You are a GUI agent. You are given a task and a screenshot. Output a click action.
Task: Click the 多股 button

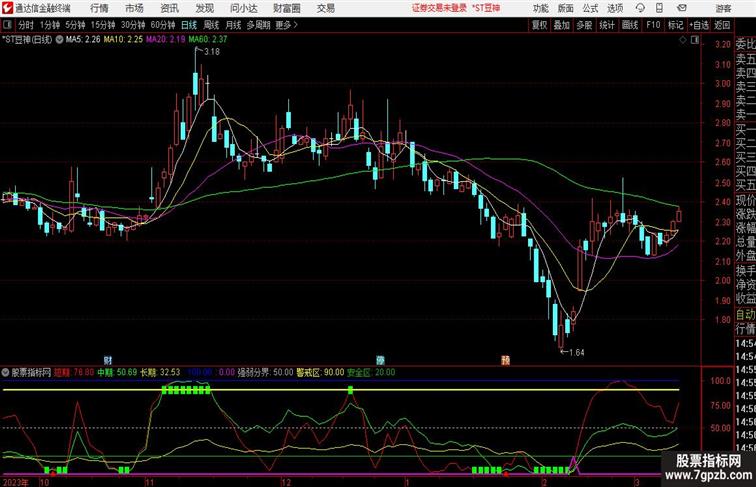point(584,25)
